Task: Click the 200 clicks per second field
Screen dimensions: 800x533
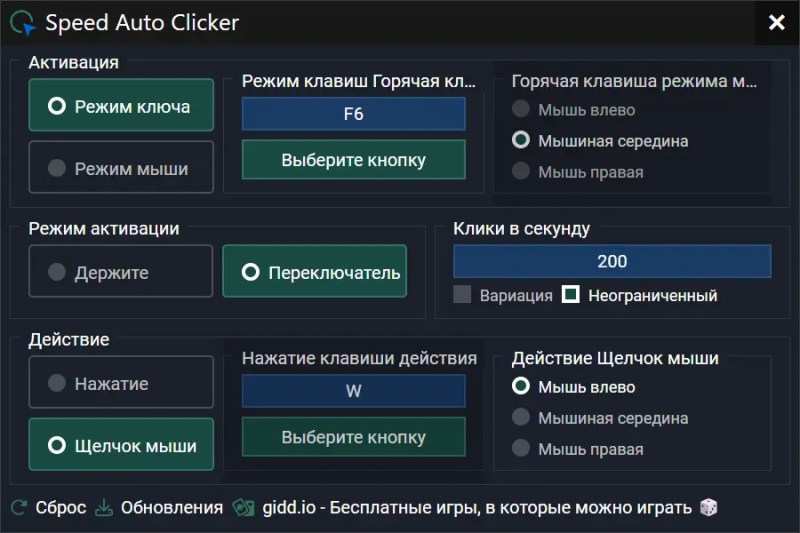Action: click(612, 261)
